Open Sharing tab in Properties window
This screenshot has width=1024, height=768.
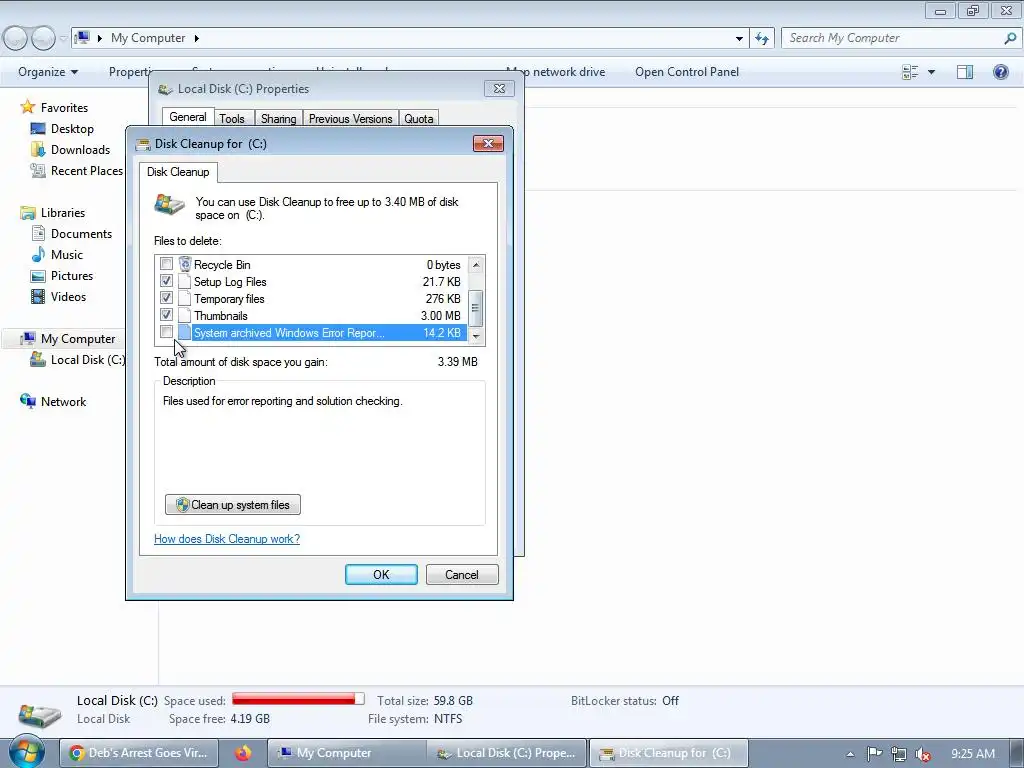pyautogui.click(x=278, y=119)
